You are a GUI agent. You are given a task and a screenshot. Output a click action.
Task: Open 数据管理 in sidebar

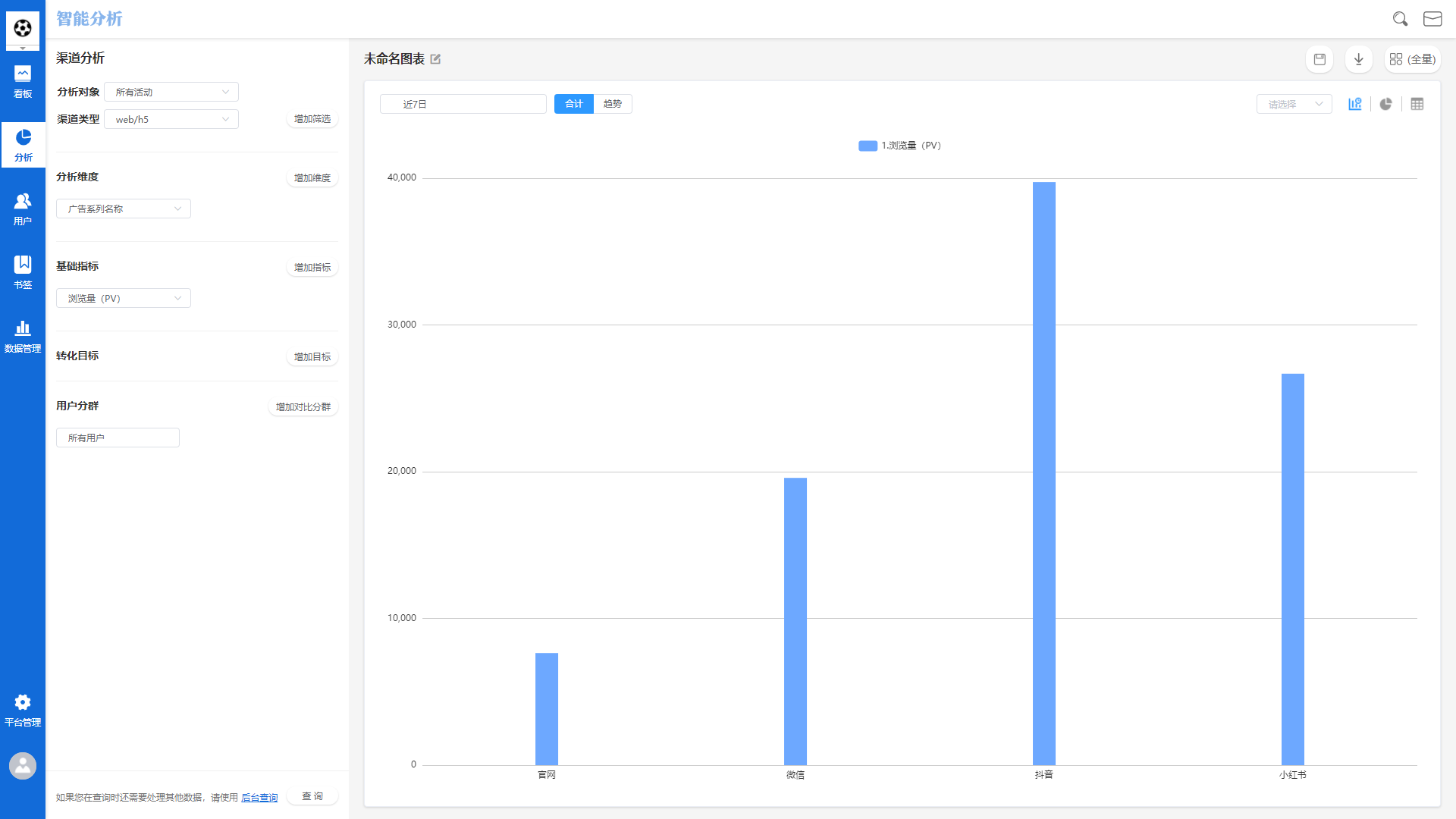coord(23,336)
